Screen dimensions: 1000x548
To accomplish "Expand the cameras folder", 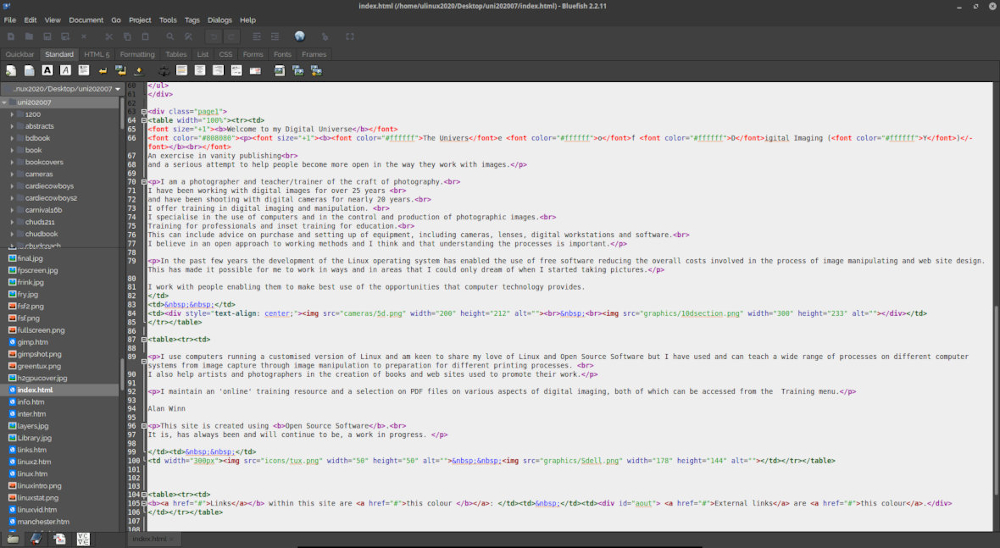I will click(12, 174).
